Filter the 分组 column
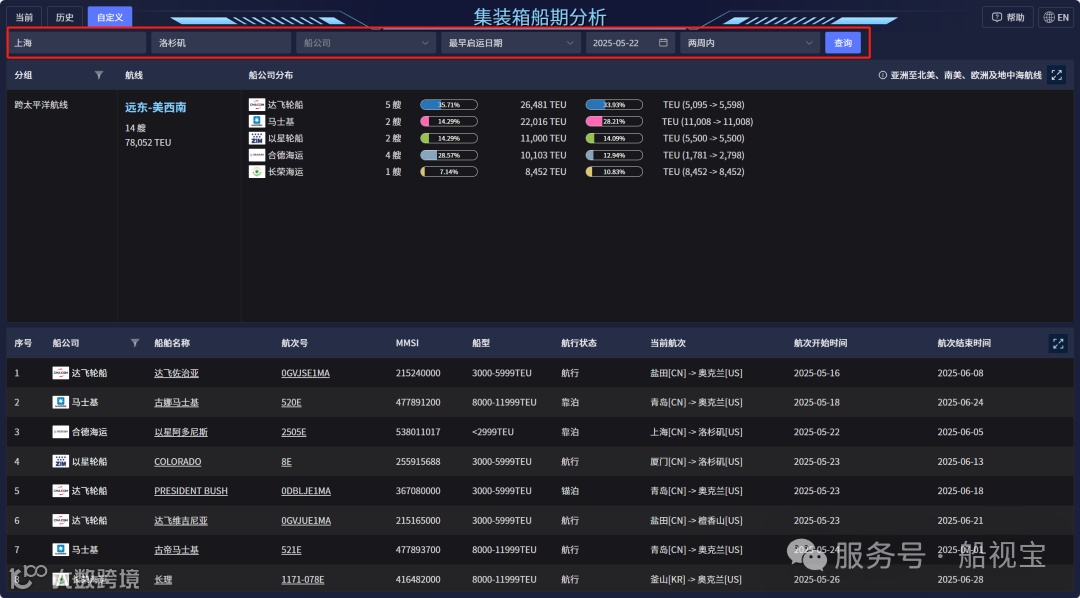Image resolution: width=1080 pixels, height=598 pixels. pos(99,75)
